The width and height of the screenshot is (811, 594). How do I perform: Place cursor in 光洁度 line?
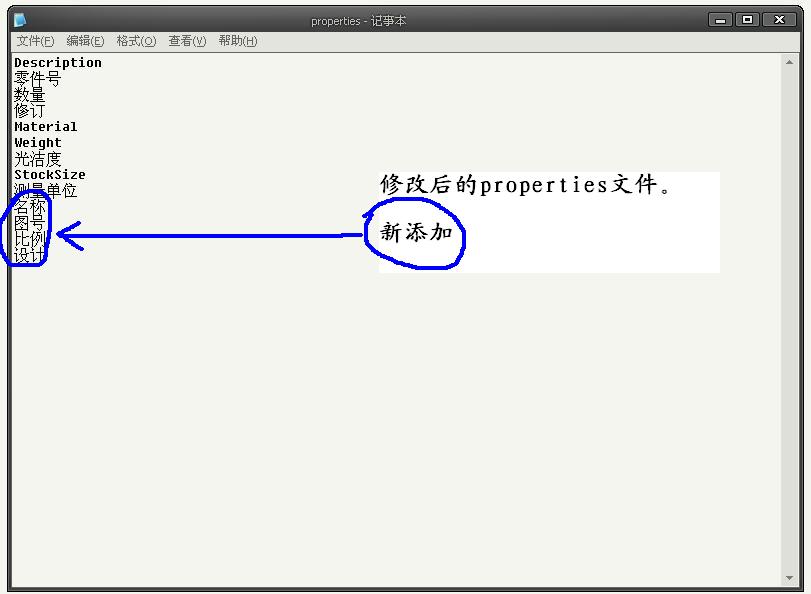click(37, 159)
